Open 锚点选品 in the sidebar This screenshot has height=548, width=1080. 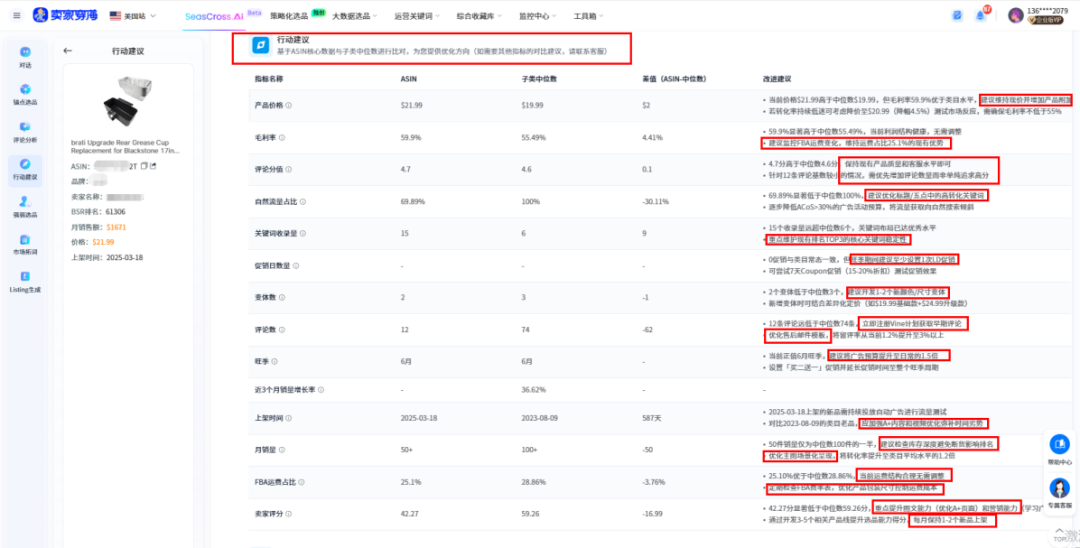pyautogui.click(x=25, y=95)
